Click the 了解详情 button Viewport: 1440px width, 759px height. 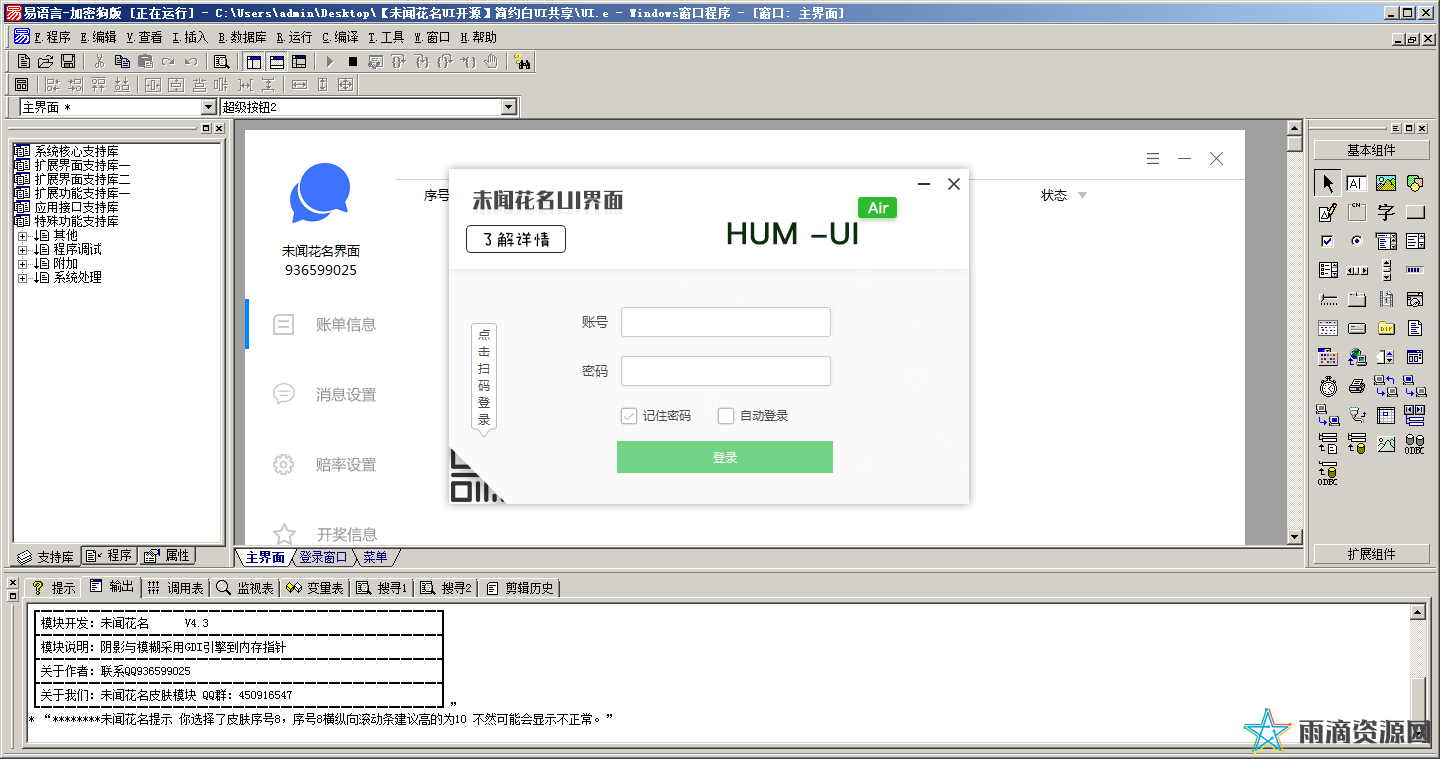516,240
